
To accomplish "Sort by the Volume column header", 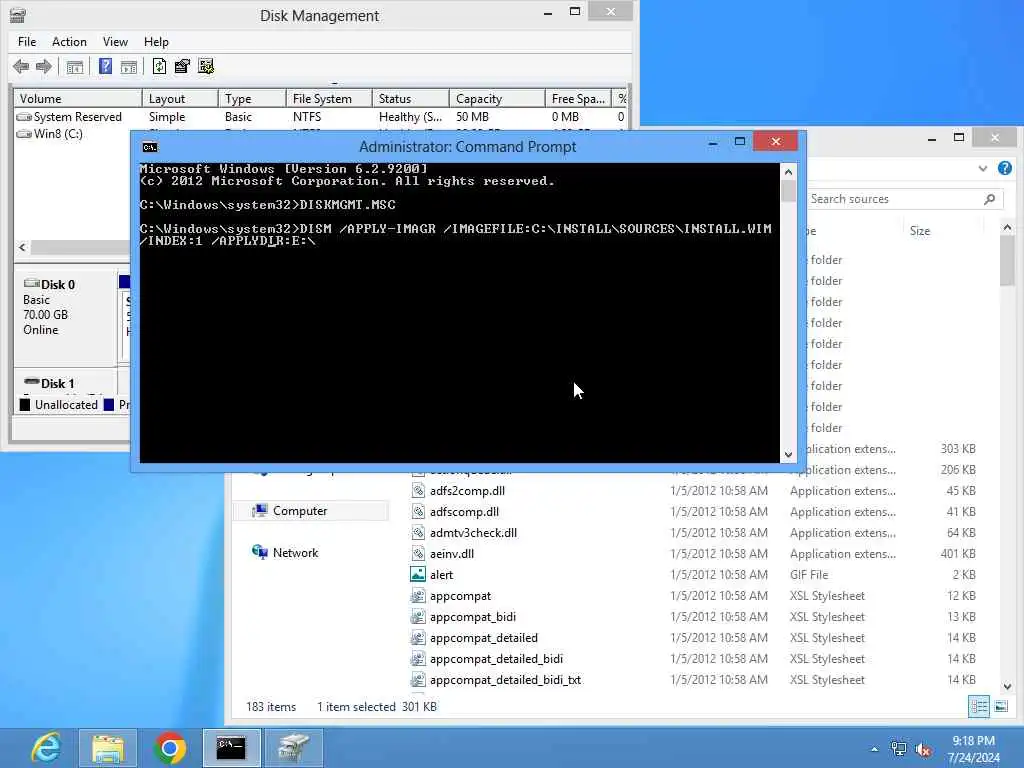I will tap(78, 99).
